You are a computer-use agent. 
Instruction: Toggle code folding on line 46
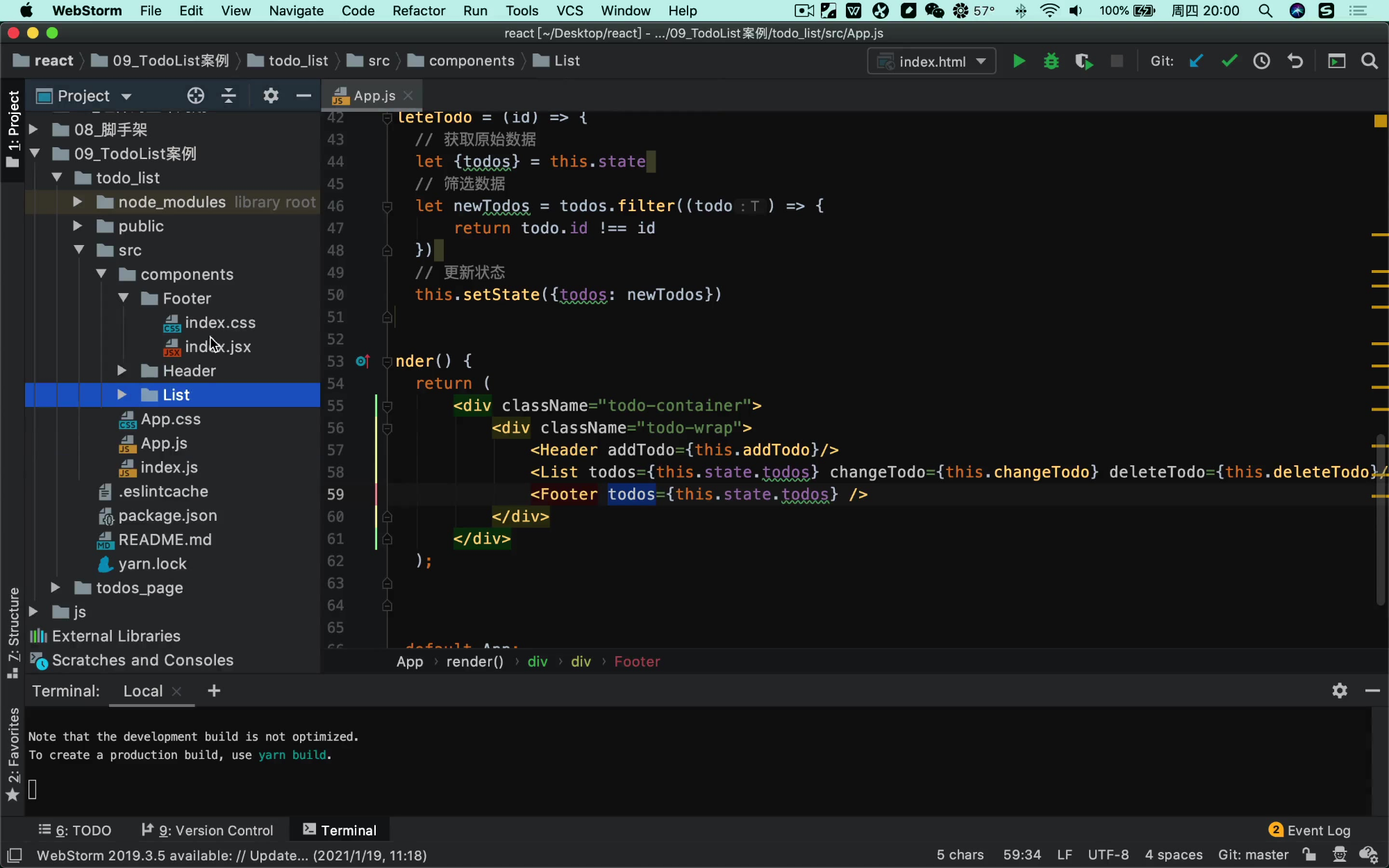[x=388, y=206]
